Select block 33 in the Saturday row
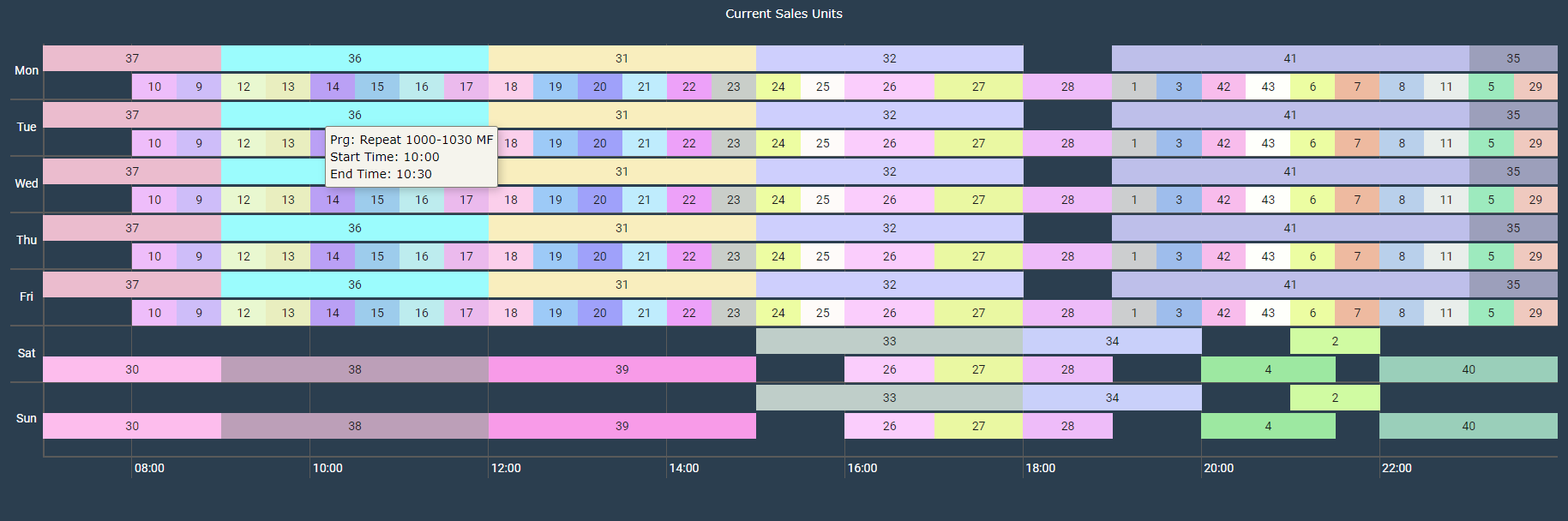1568x521 pixels. [x=889, y=341]
